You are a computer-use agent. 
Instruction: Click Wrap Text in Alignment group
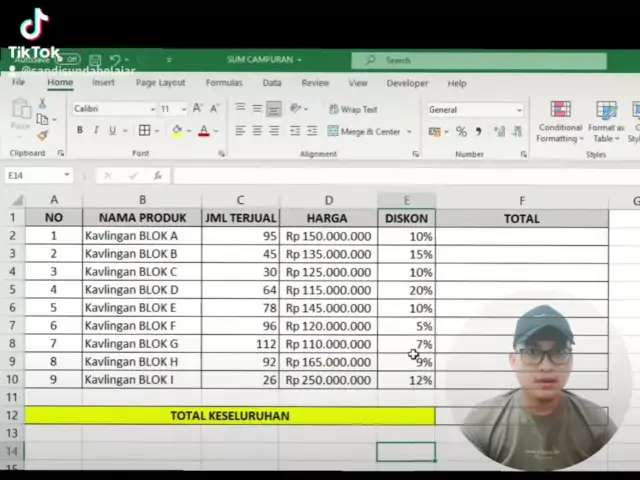[353, 109]
